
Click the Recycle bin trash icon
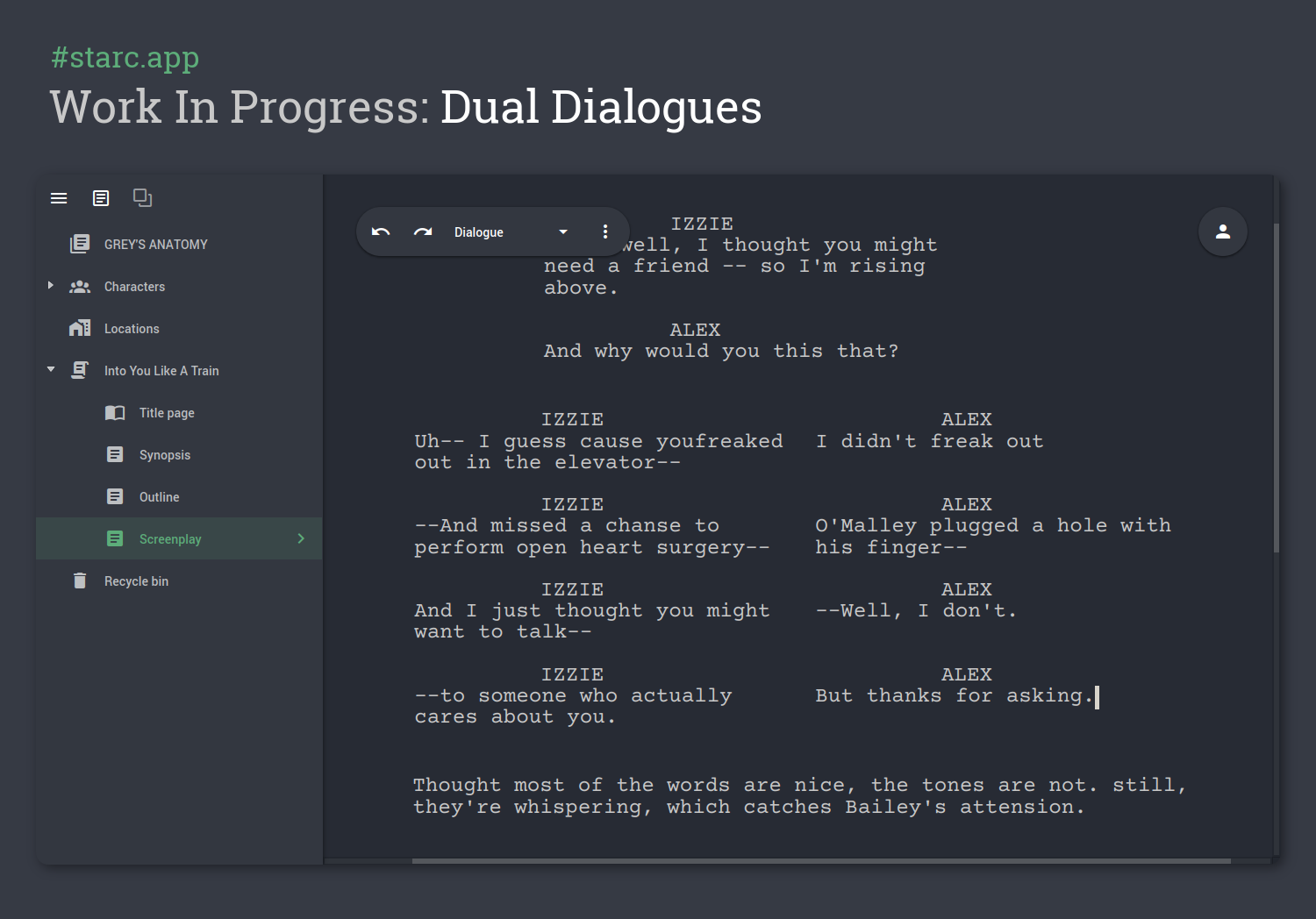(x=80, y=581)
